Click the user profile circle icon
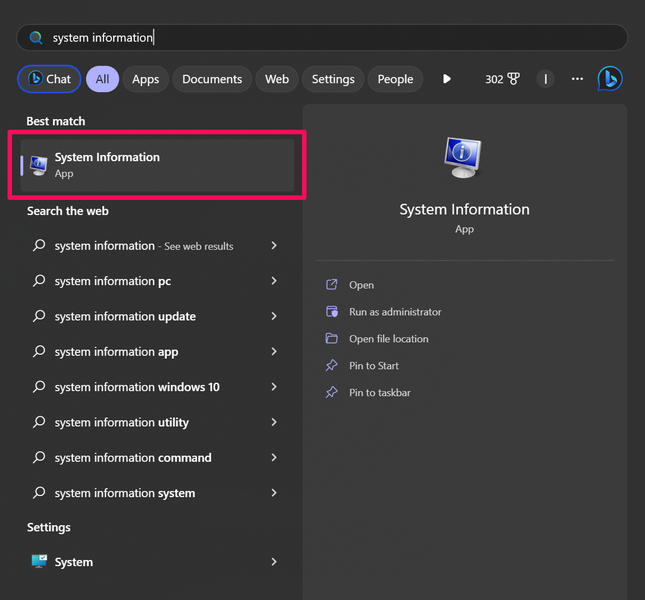The width and height of the screenshot is (645, 600). click(x=545, y=79)
